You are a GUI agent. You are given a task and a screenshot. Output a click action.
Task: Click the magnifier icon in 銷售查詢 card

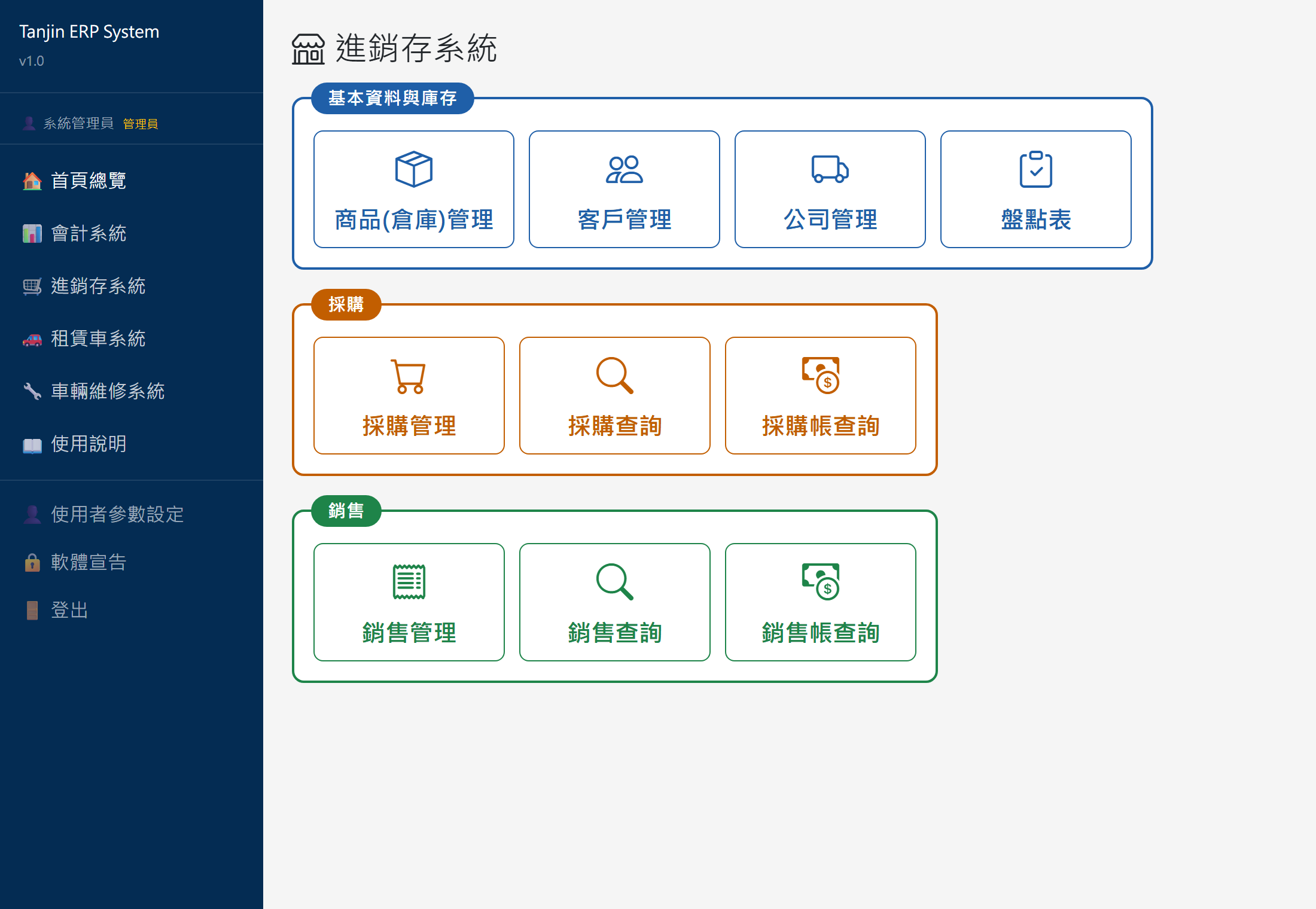pyautogui.click(x=614, y=582)
